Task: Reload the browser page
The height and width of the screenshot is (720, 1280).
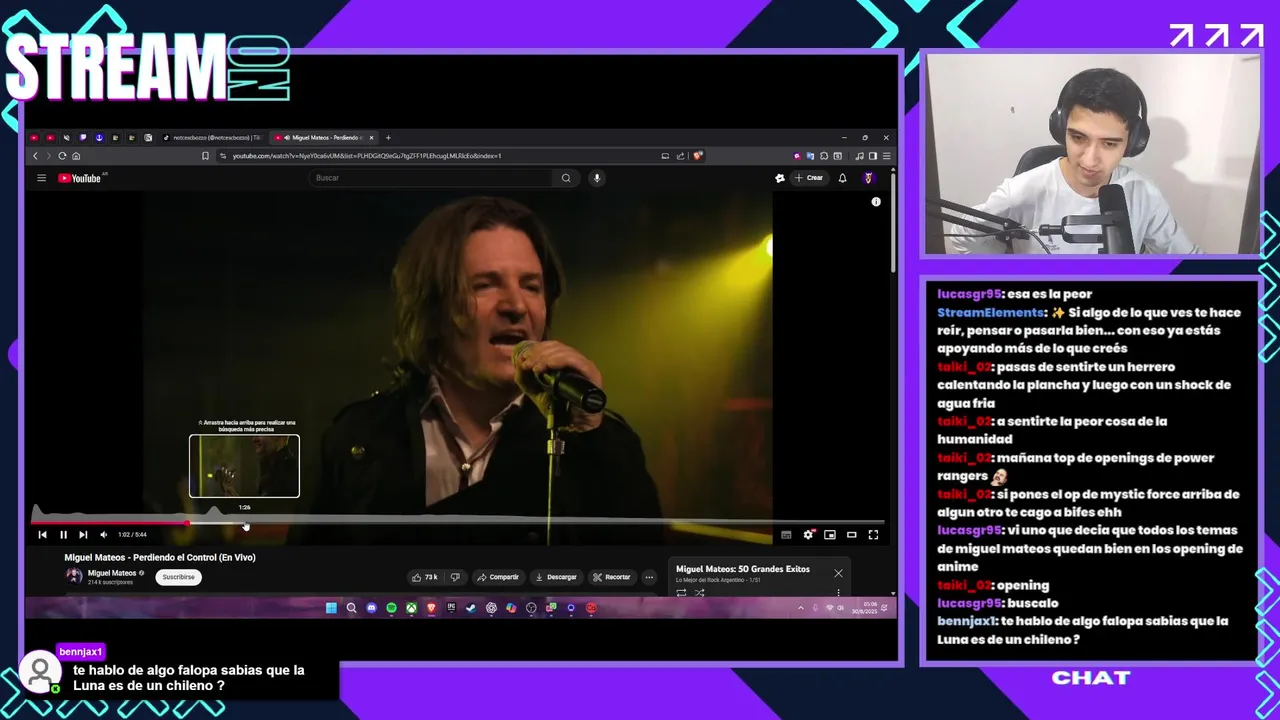Action: pos(62,156)
